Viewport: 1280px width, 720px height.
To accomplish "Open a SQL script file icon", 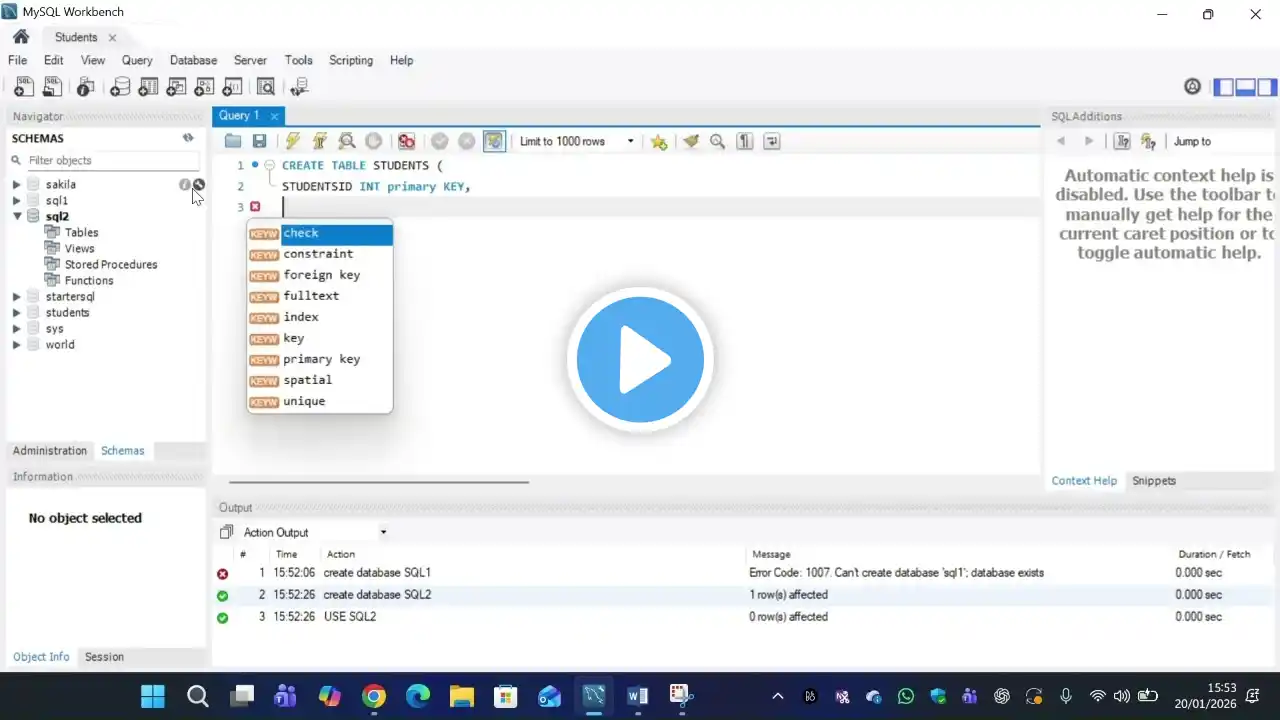I will click(52, 87).
